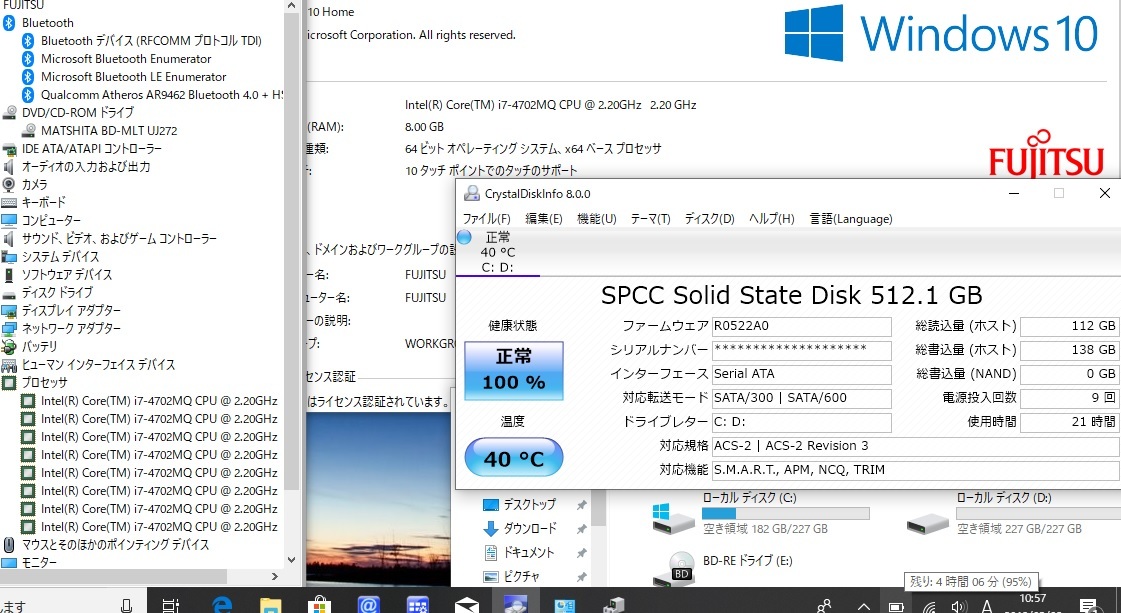
Task: Click the Serial ATA interface field
Action: pos(802,374)
